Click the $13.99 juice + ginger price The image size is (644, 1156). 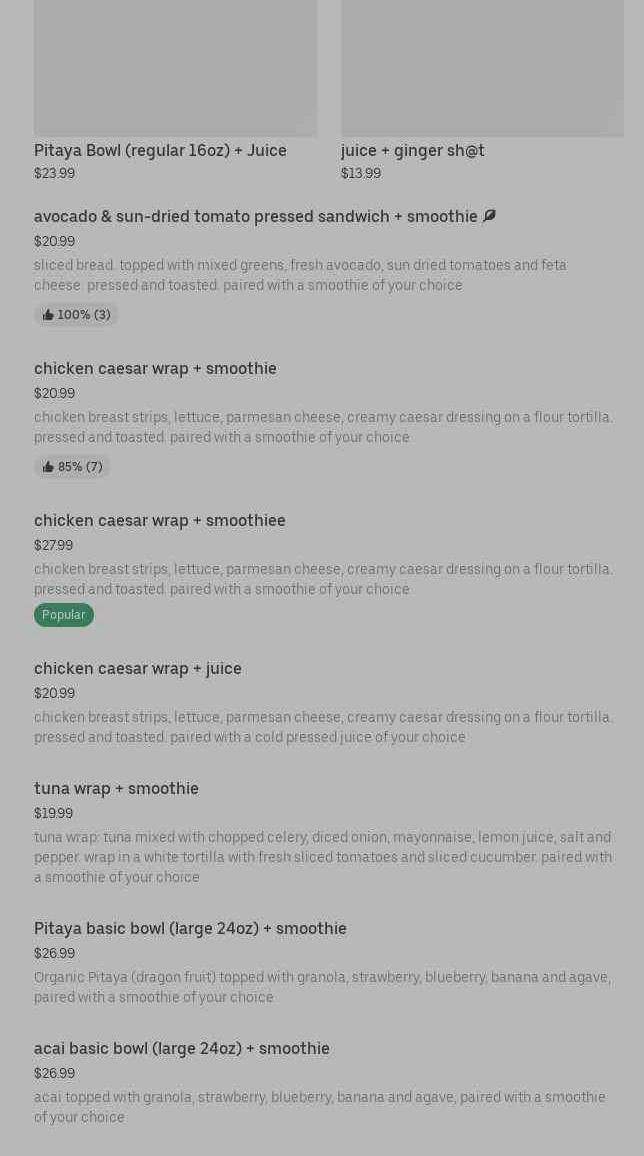[x=360, y=173]
